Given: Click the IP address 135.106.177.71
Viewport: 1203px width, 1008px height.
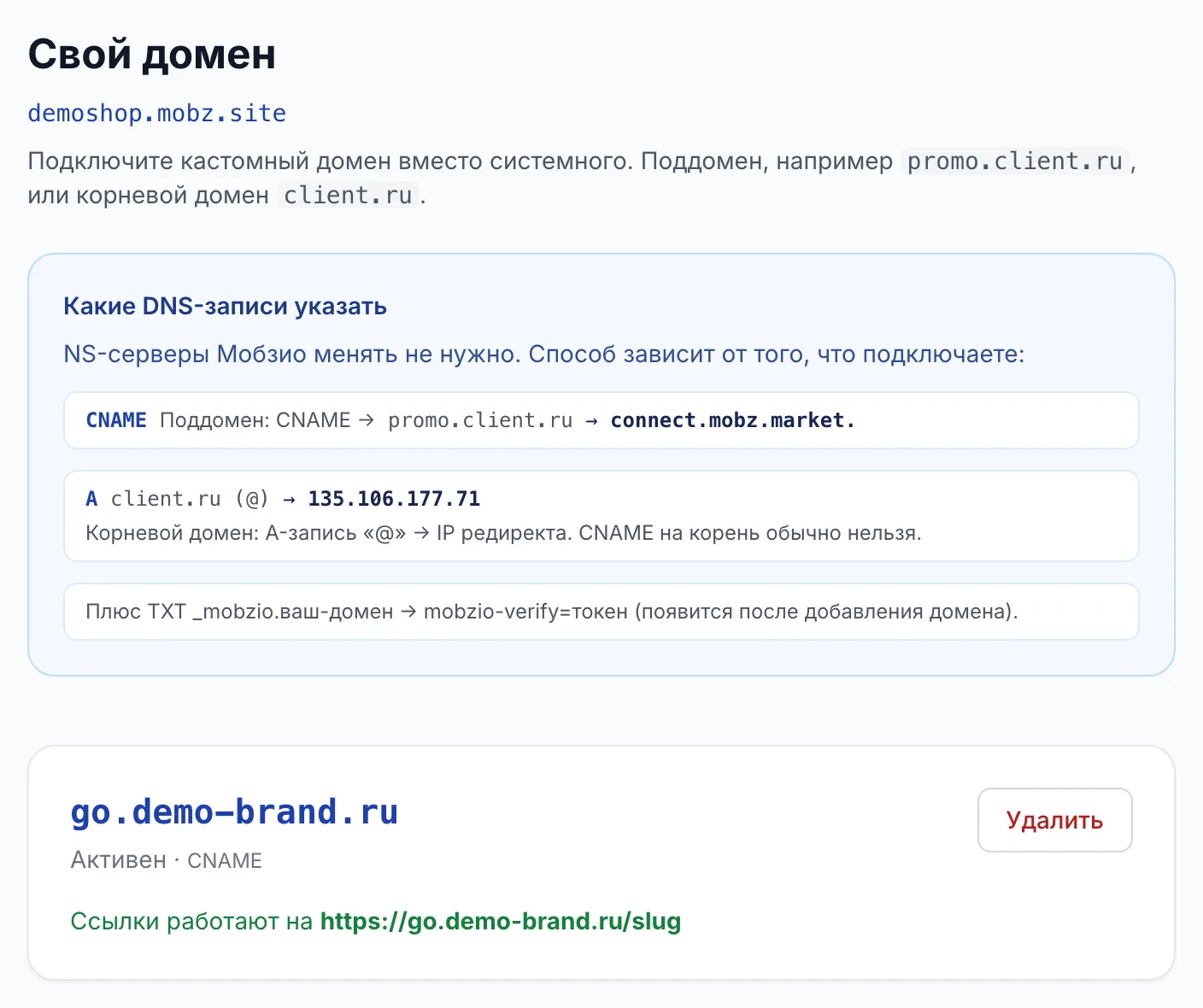Looking at the screenshot, I should (394, 499).
